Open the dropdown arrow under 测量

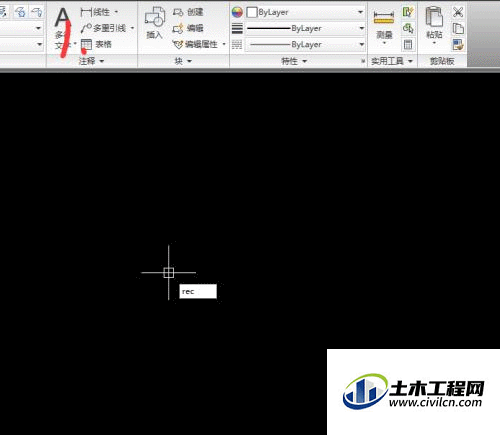pos(384,43)
